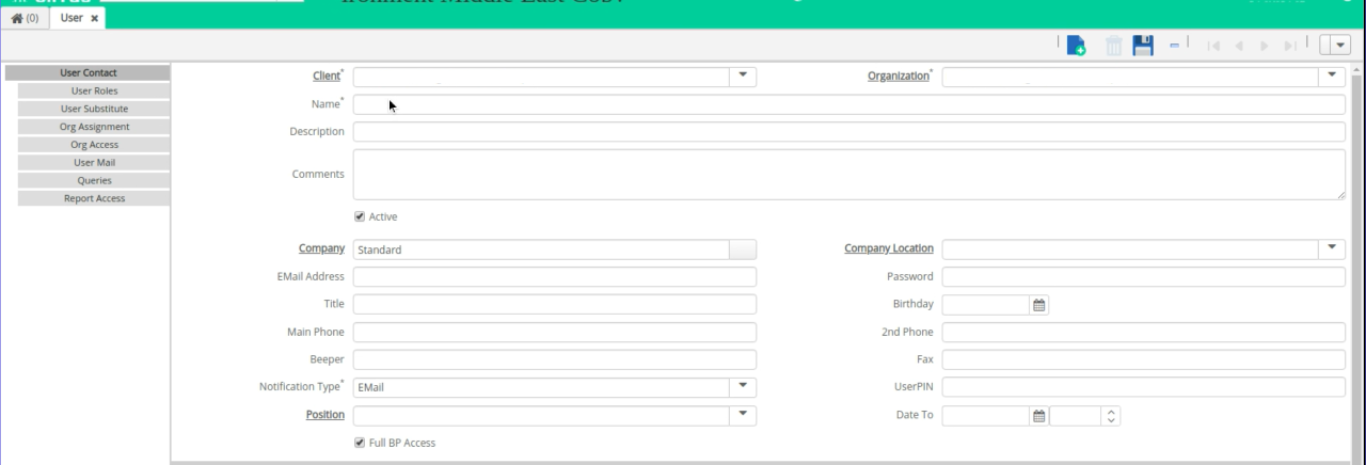Click the home icon tab
The width and height of the screenshot is (1366, 465).
point(25,18)
